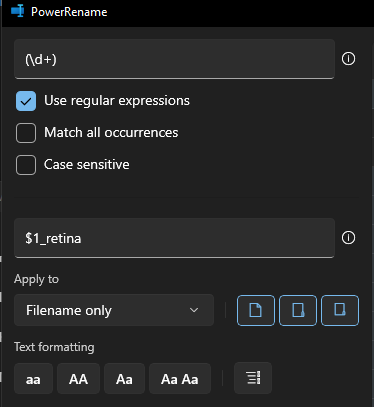Click the search field containing (\d+)
This screenshot has width=374, height=407.
174,59
